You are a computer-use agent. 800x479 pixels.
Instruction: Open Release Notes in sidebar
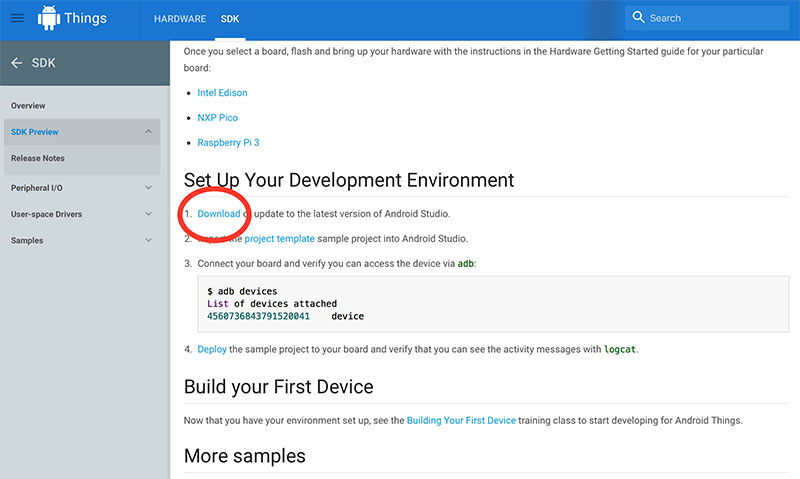38,158
